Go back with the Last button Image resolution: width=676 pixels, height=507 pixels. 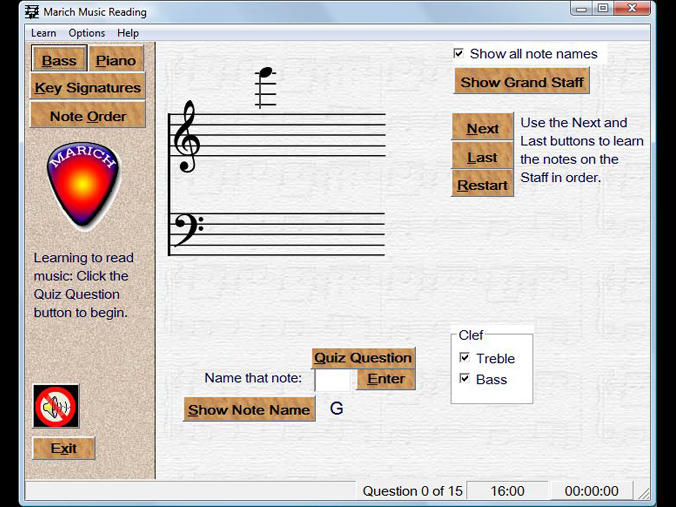tap(482, 157)
